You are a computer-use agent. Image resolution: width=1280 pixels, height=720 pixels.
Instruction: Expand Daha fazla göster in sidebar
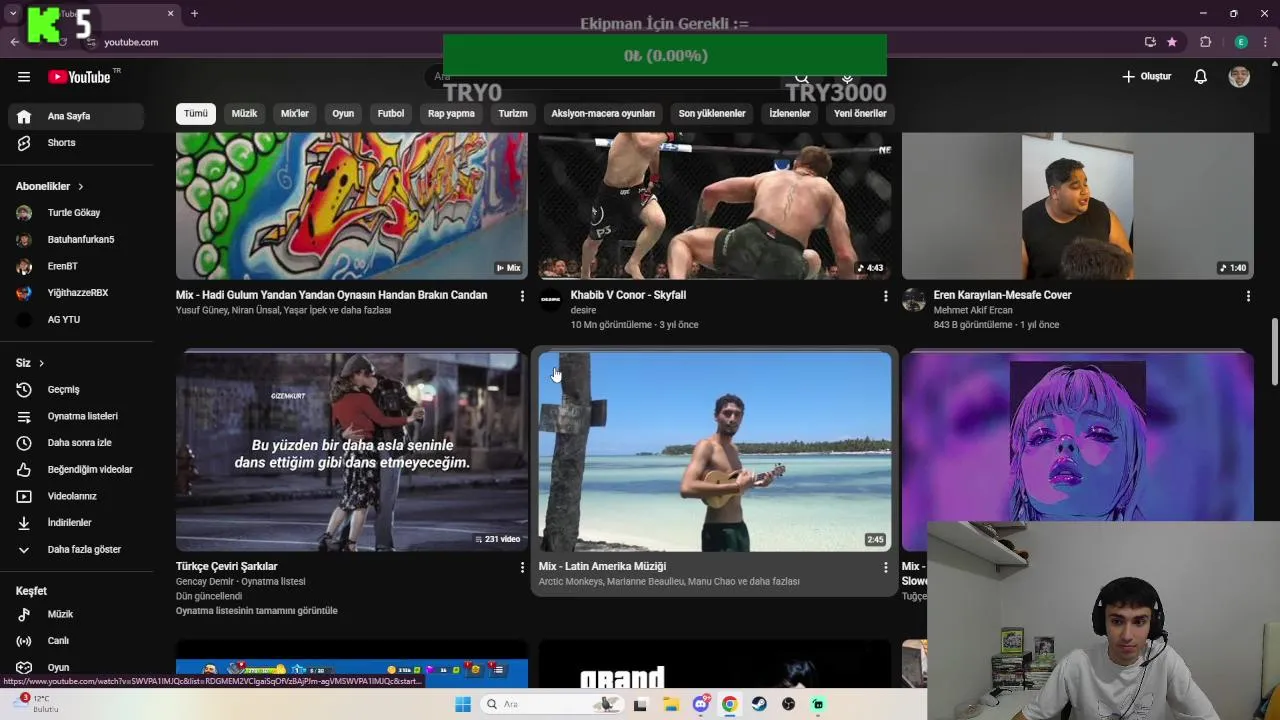[76, 550]
